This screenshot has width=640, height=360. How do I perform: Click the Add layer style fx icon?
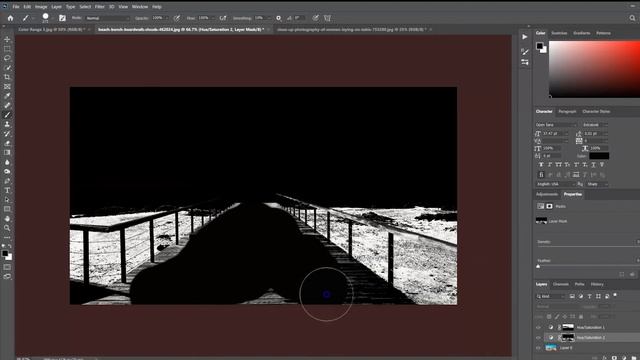605,358
